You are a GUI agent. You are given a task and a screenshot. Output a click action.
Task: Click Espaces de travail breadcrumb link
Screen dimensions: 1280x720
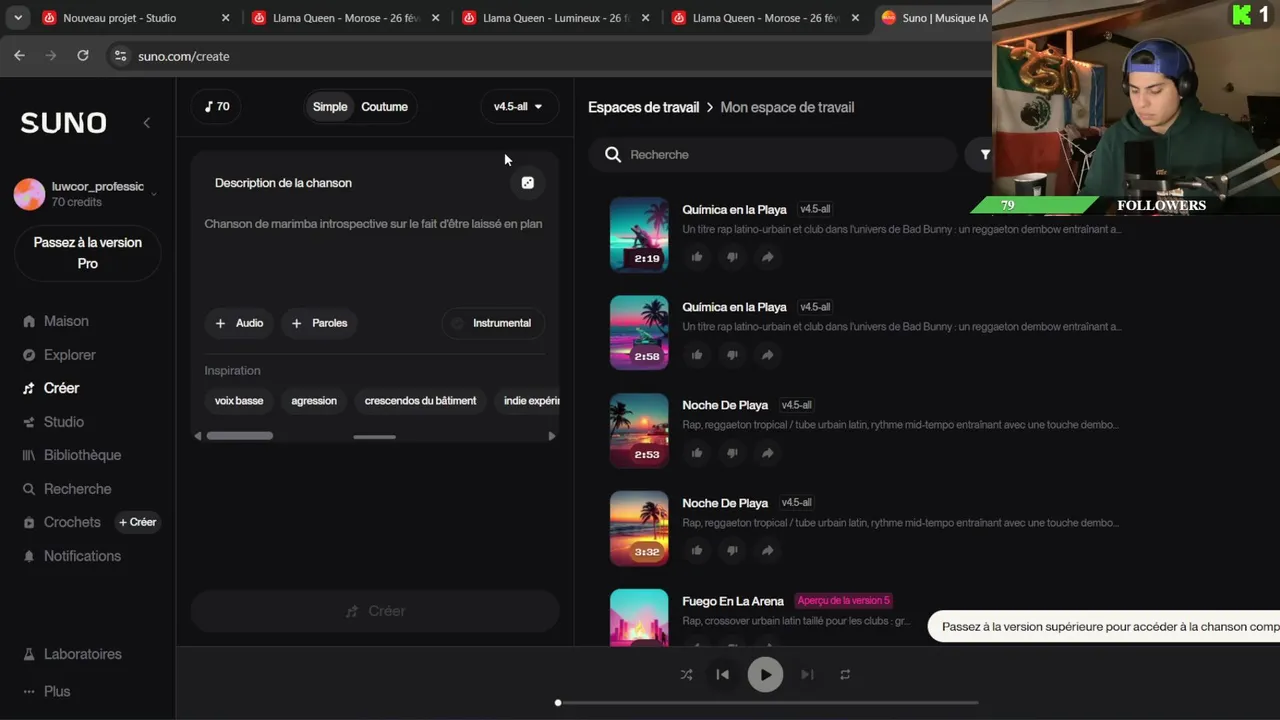click(x=643, y=107)
